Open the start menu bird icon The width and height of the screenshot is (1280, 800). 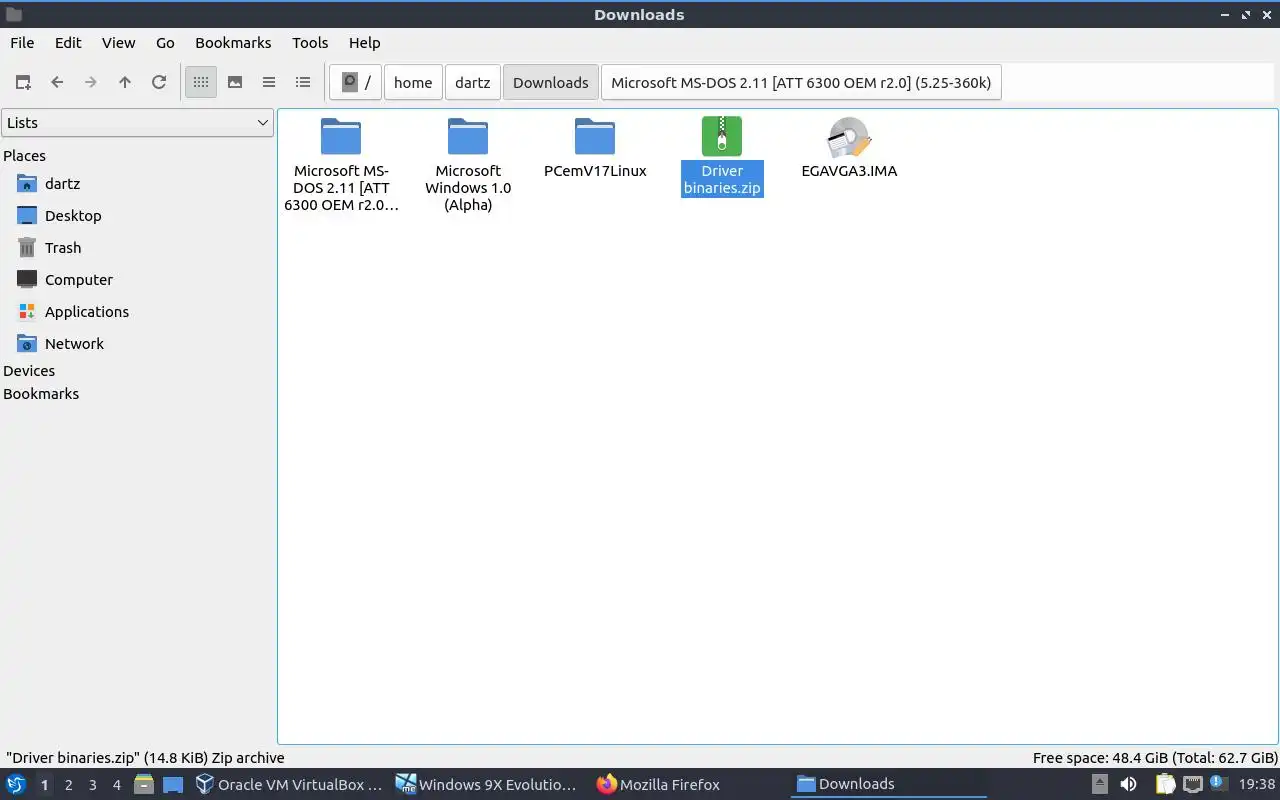(x=16, y=784)
